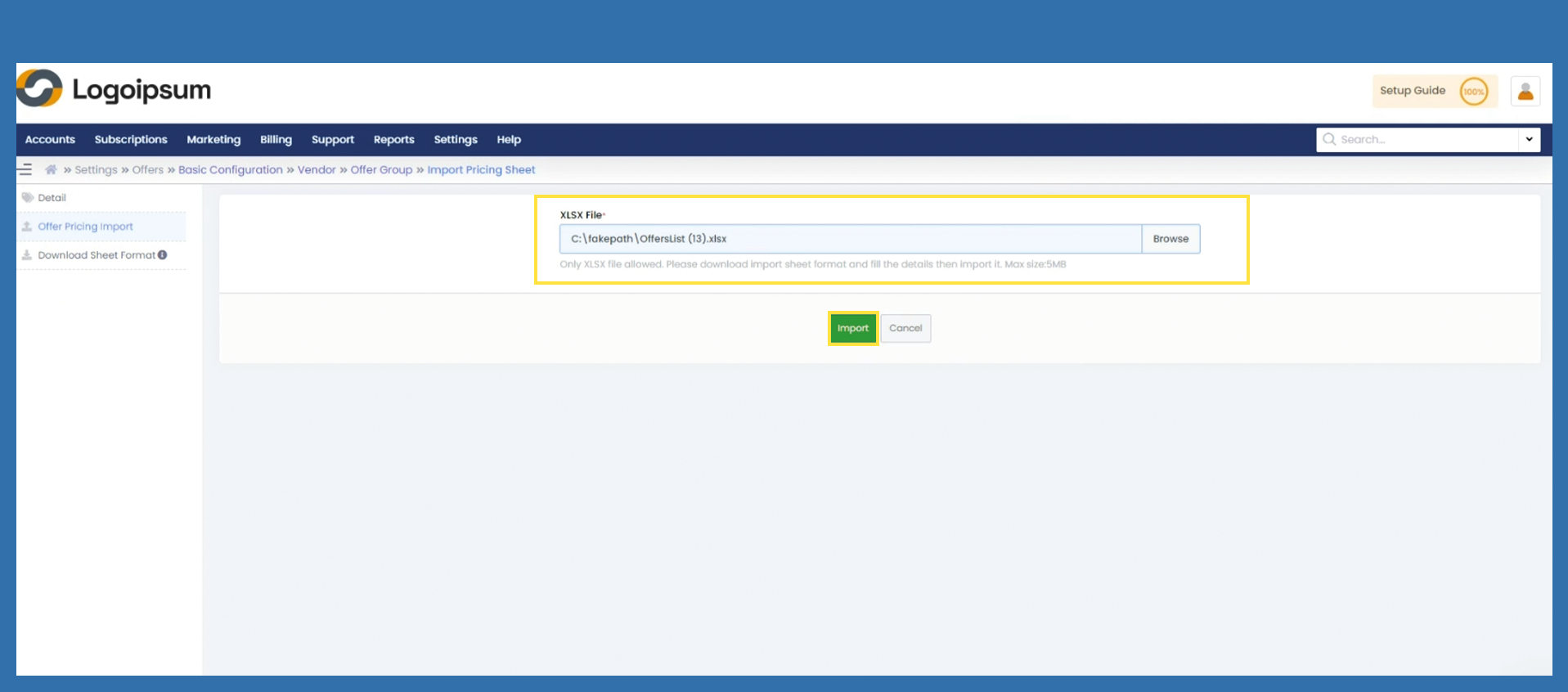Open the user profile icon
The width and height of the screenshot is (1568, 692).
[1525, 92]
